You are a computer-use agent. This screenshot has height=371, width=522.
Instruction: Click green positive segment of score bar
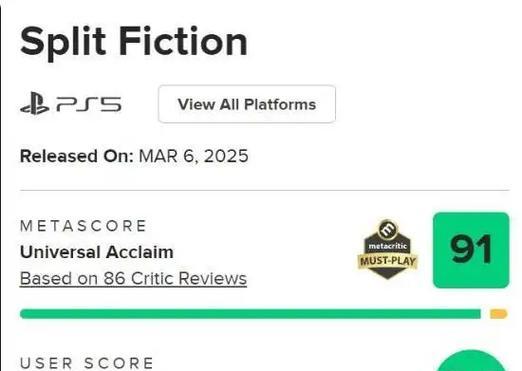pyautogui.click(x=250, y=314)
